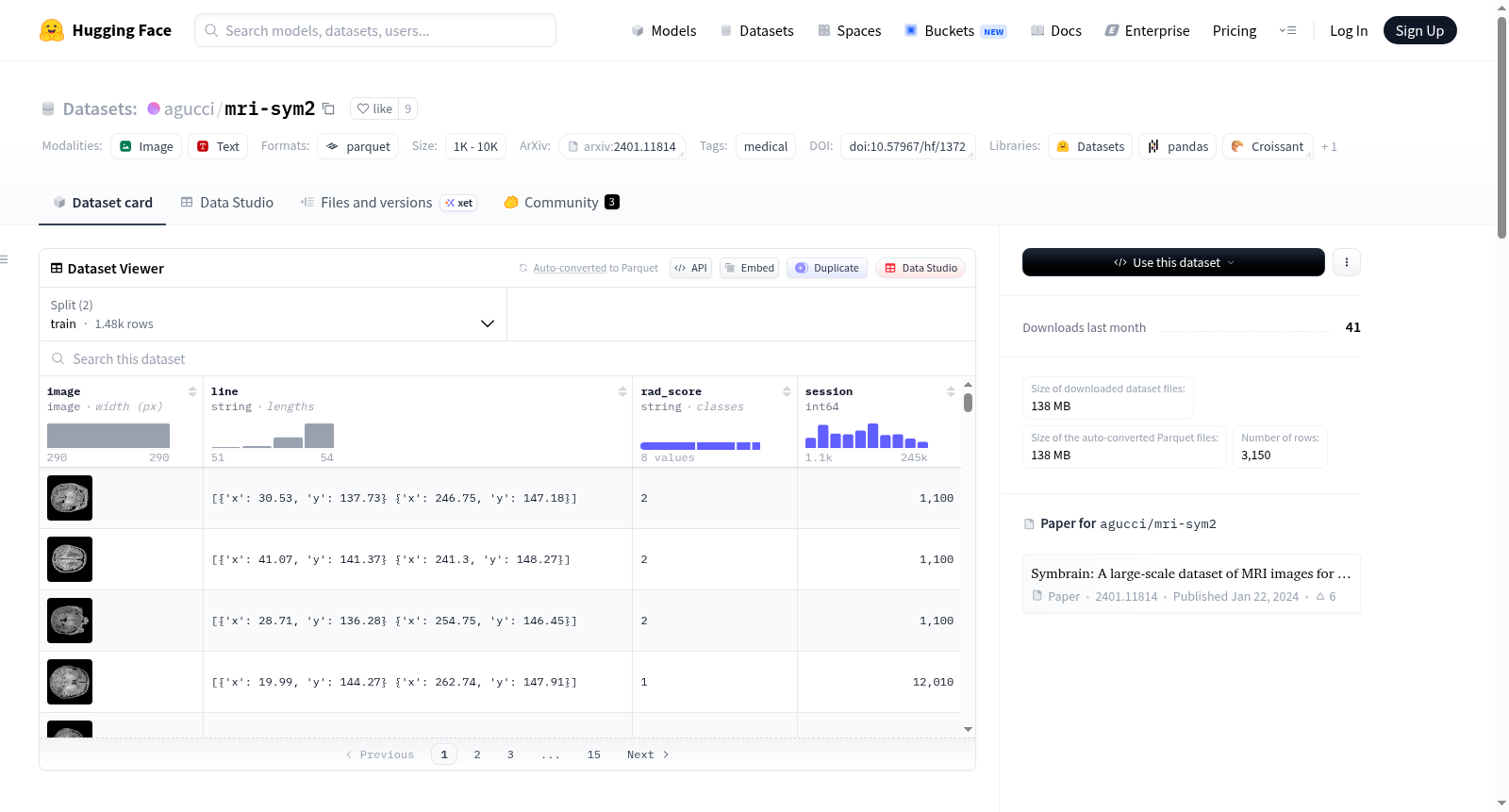Image resolution: width=1509 pixels, height=812 pixels.
Task: Click the Datasets library tag
Action: tap(1090, 146)
